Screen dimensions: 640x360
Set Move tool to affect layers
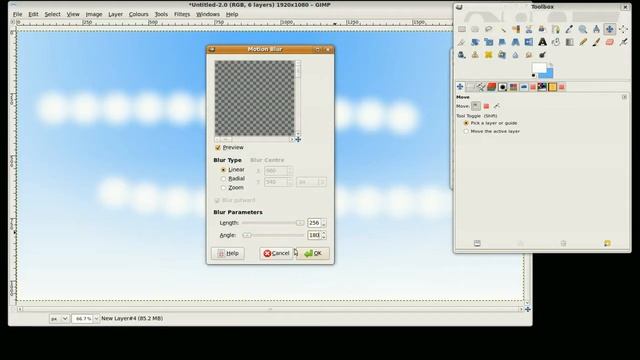pyautogui.click(x=476, y=106)
